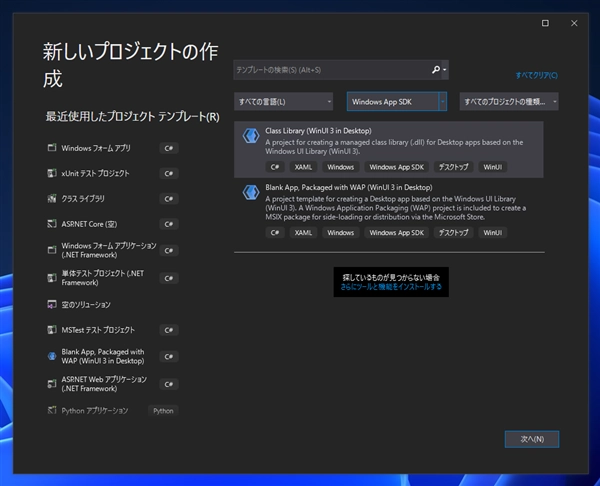This screenshot has height=486, width=600.
Task: Click the MSTest テスト プロジェクト icon
Action: [52, 329]
